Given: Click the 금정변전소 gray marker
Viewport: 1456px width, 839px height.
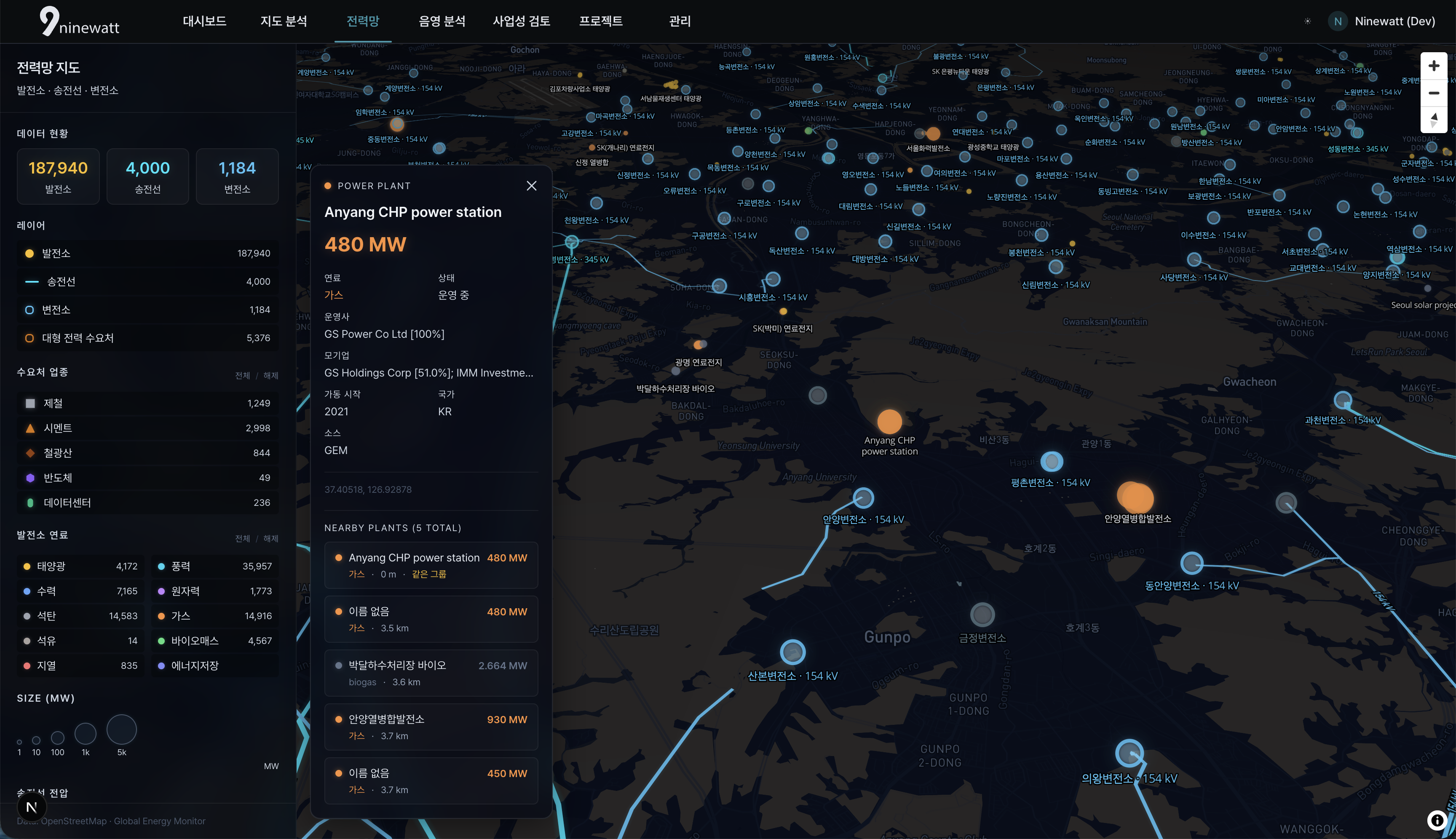Looking at the screenshot, I should [982, 615].
